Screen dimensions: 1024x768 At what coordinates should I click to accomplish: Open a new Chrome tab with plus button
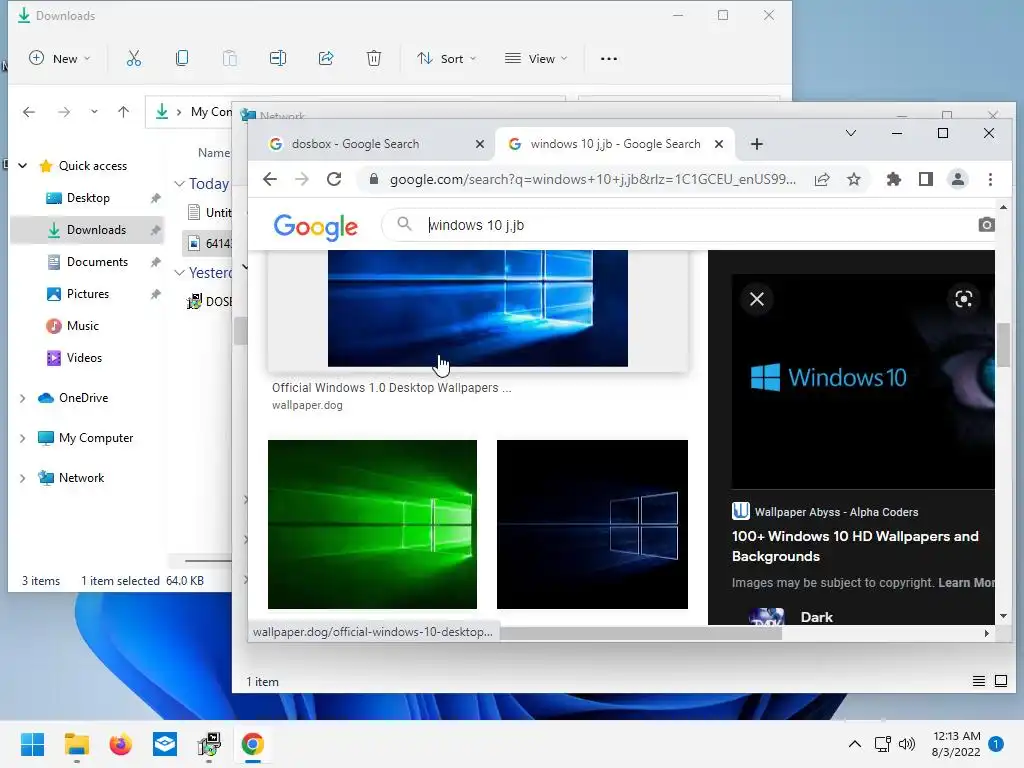point(757,144)
